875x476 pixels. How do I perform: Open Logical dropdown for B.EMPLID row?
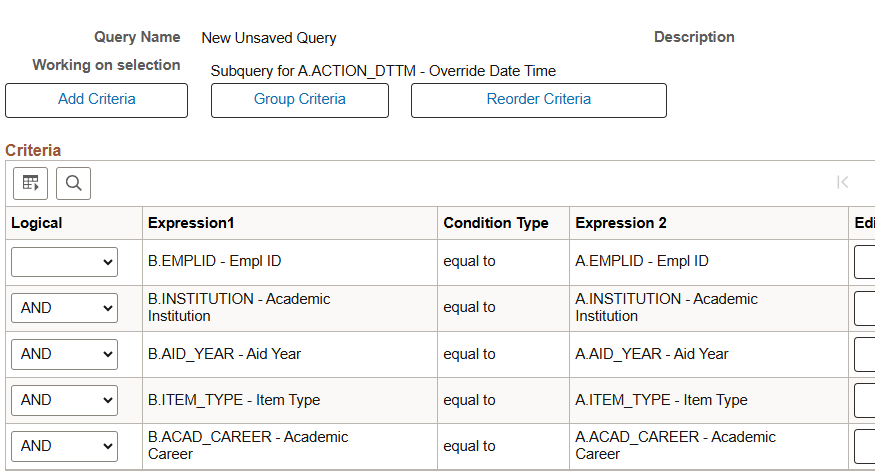tap(64, 262)
